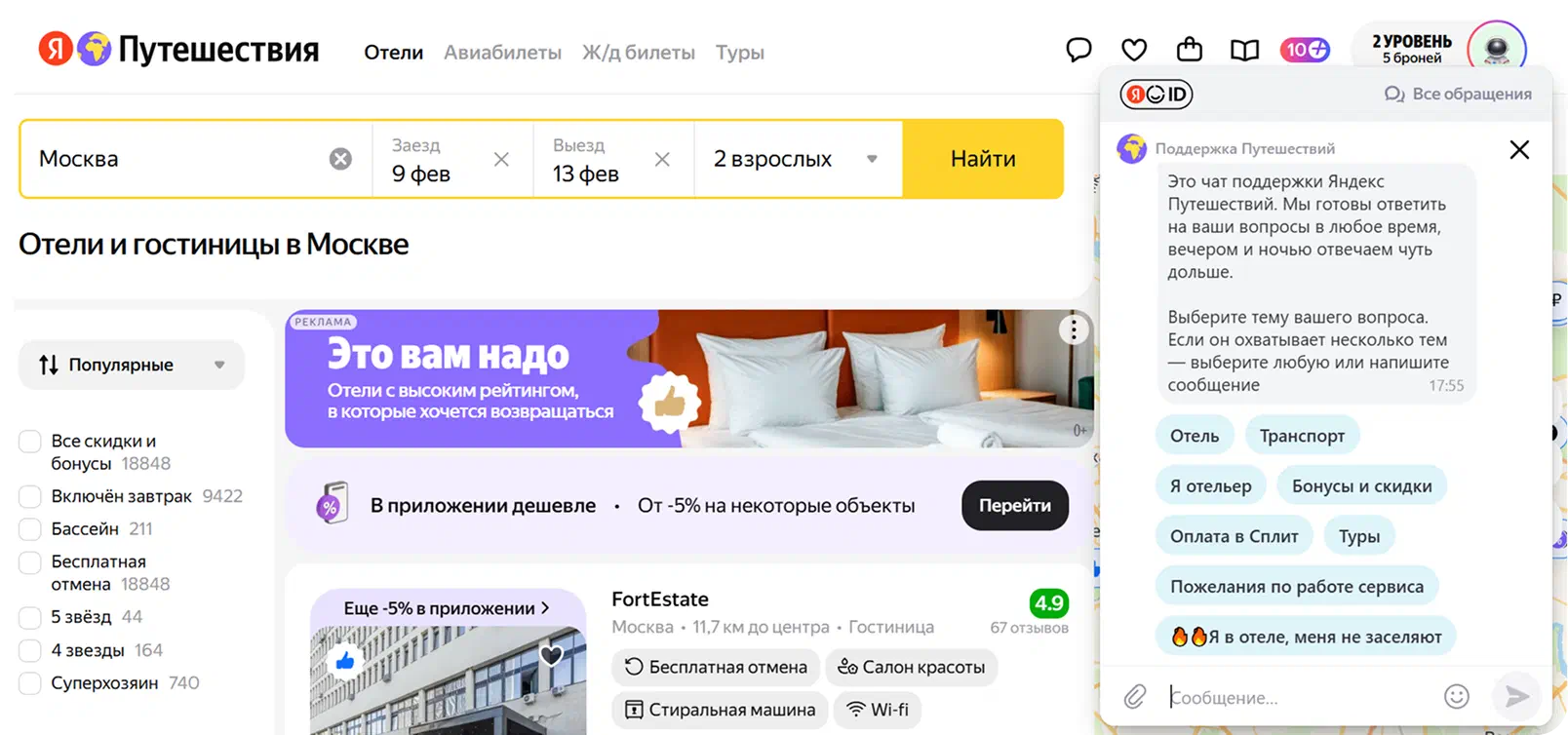Click the Это вам надо ad banner
The width and height of the screenshot is (1568, 735).
pyautogui.click(x=688, y=378)
